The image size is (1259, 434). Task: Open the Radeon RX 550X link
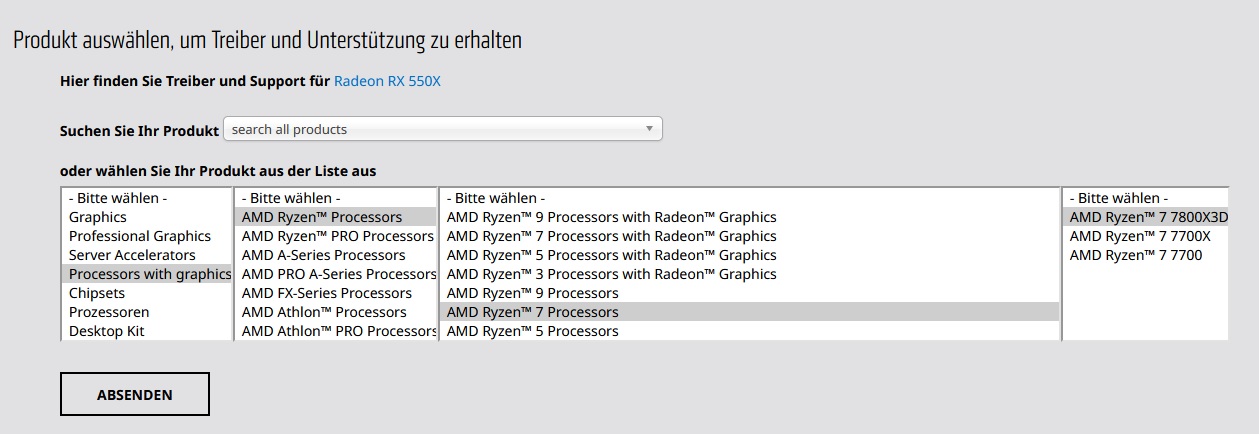pos(387,81)
